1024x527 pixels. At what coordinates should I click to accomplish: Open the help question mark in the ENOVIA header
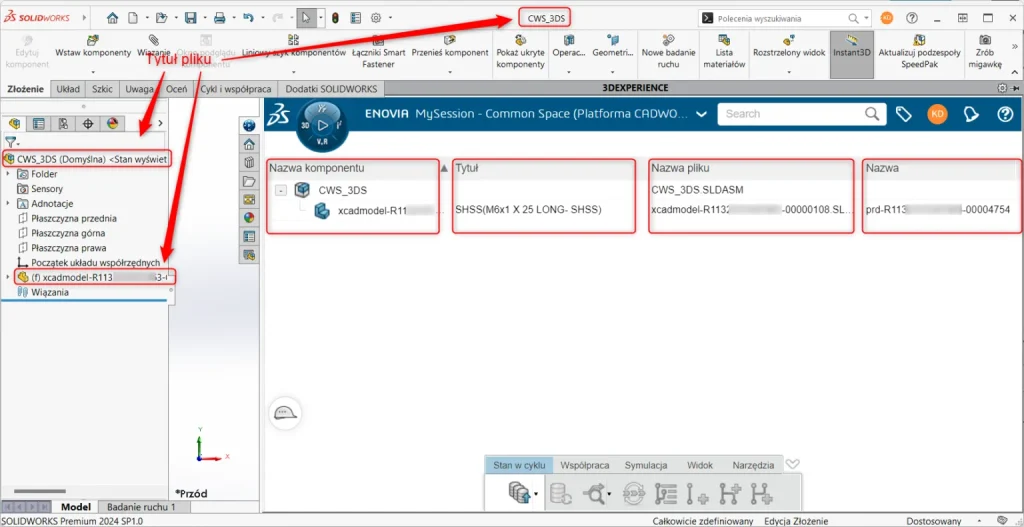(x=1005, y=114)
